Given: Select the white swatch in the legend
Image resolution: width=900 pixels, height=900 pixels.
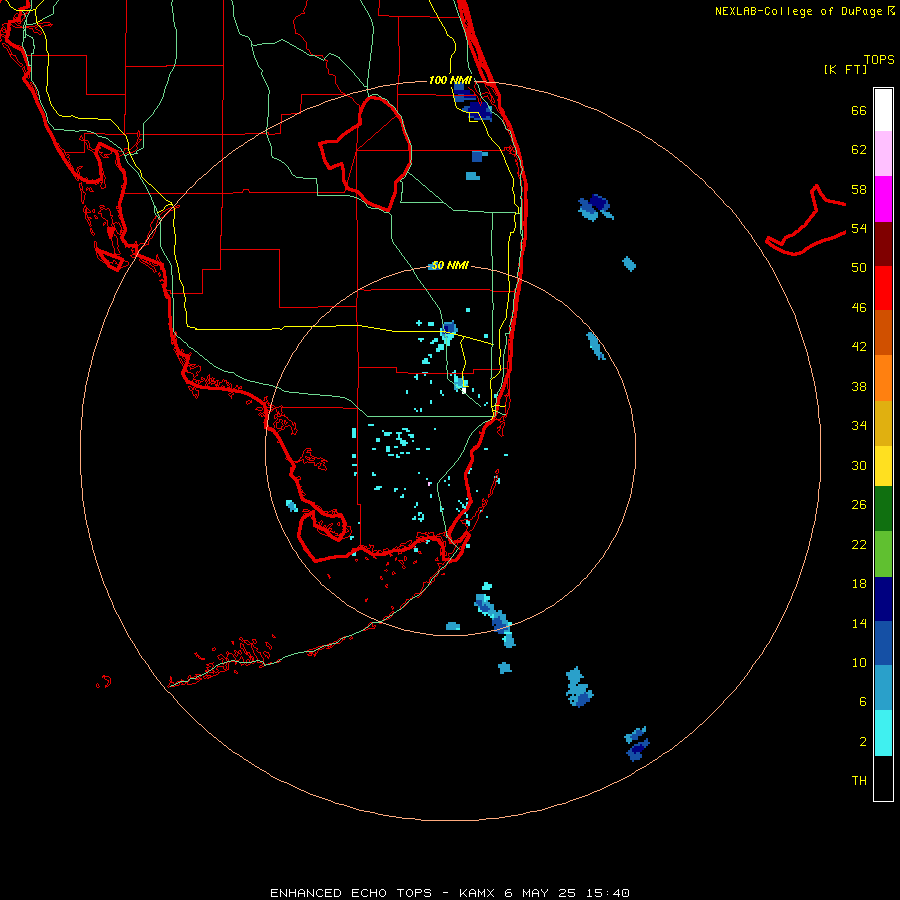Looking at the screenshot, I should click(x=883, y=110).
